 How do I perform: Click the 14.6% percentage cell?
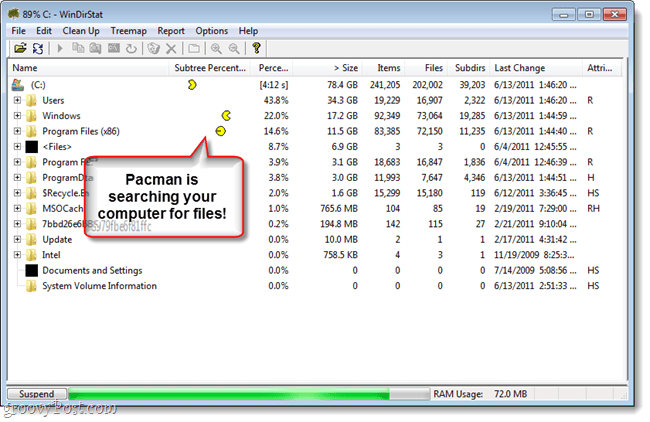[x=276, y=131]
